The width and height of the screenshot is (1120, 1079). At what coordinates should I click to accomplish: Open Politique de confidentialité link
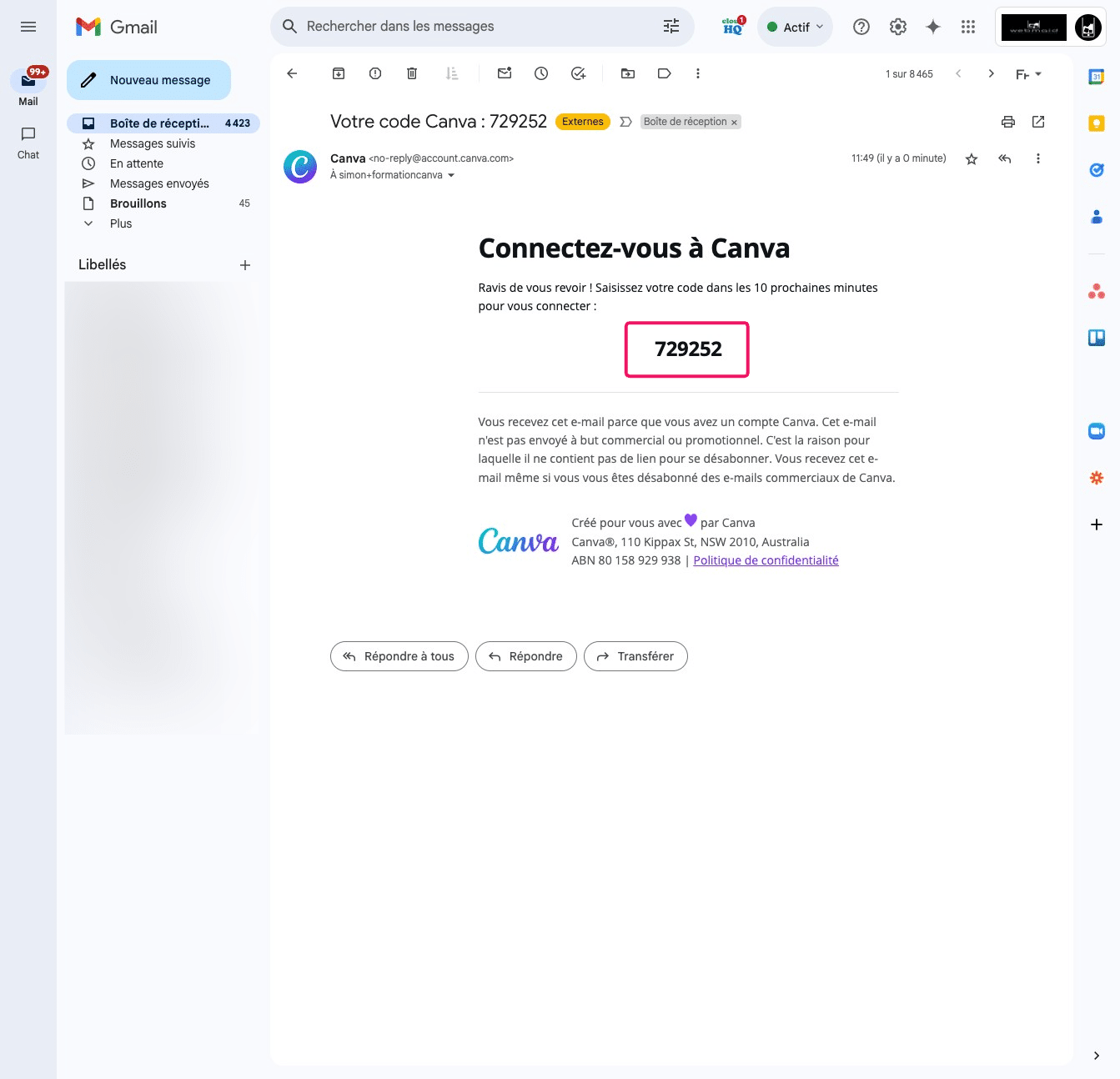click(x=766, y=560)
